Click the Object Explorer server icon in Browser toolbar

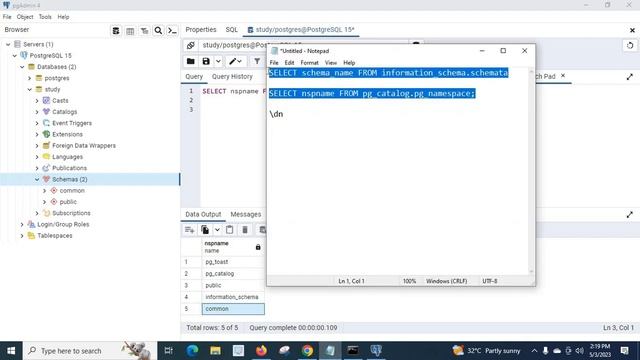click(x=116, y=31)
